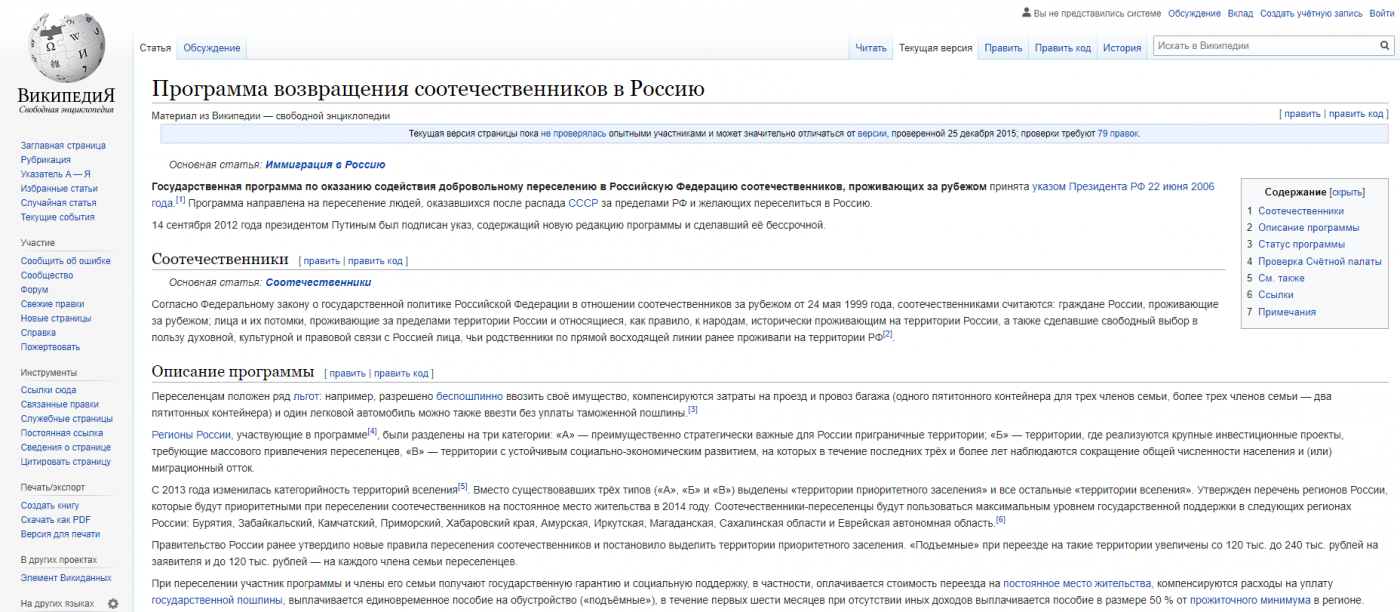Image resolution: width=1400 pixels, height=612 pixels.
Task: Hide the table of contents via 'скрыть'
Action: click(x=1347, y=192)
